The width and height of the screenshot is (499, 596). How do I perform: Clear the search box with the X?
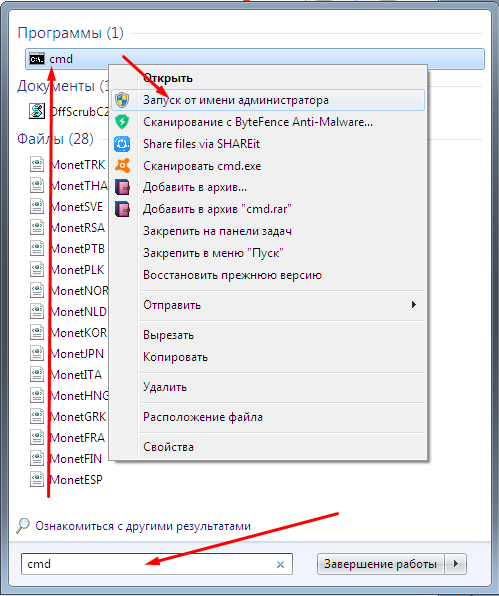pyautogui.click(x=280, y=564)
